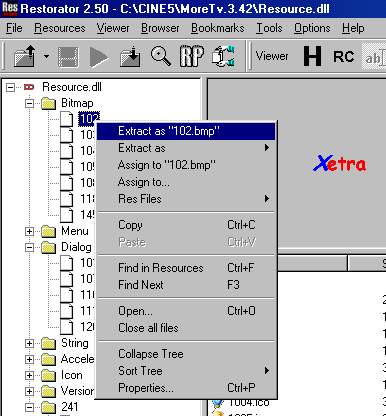Collapse the Dialog folder
The image size is (386, 416).
30,247
